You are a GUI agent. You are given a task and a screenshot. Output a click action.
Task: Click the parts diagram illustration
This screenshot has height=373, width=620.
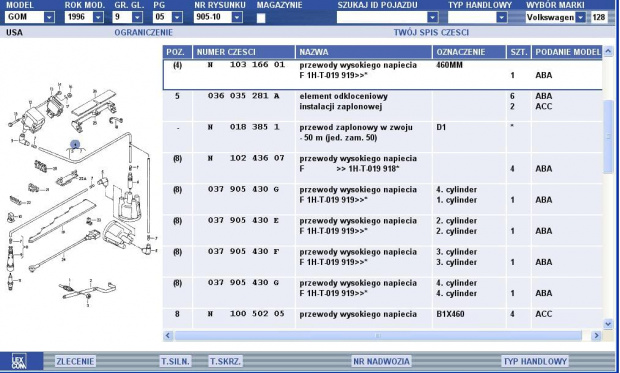(82, 195)
